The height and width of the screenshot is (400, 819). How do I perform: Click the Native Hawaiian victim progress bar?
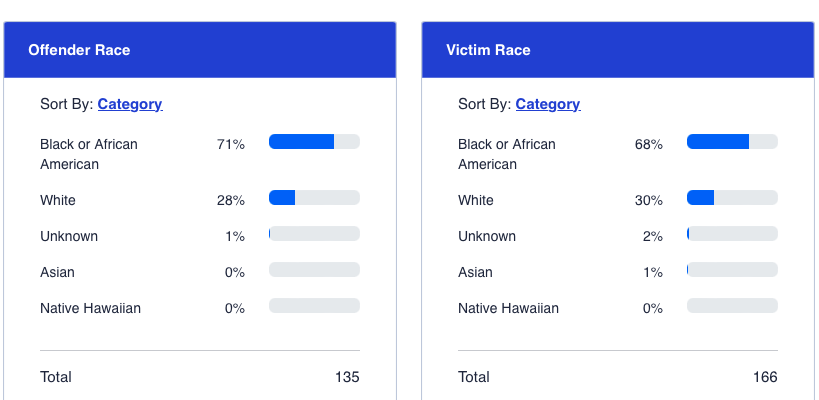(732, 306)
